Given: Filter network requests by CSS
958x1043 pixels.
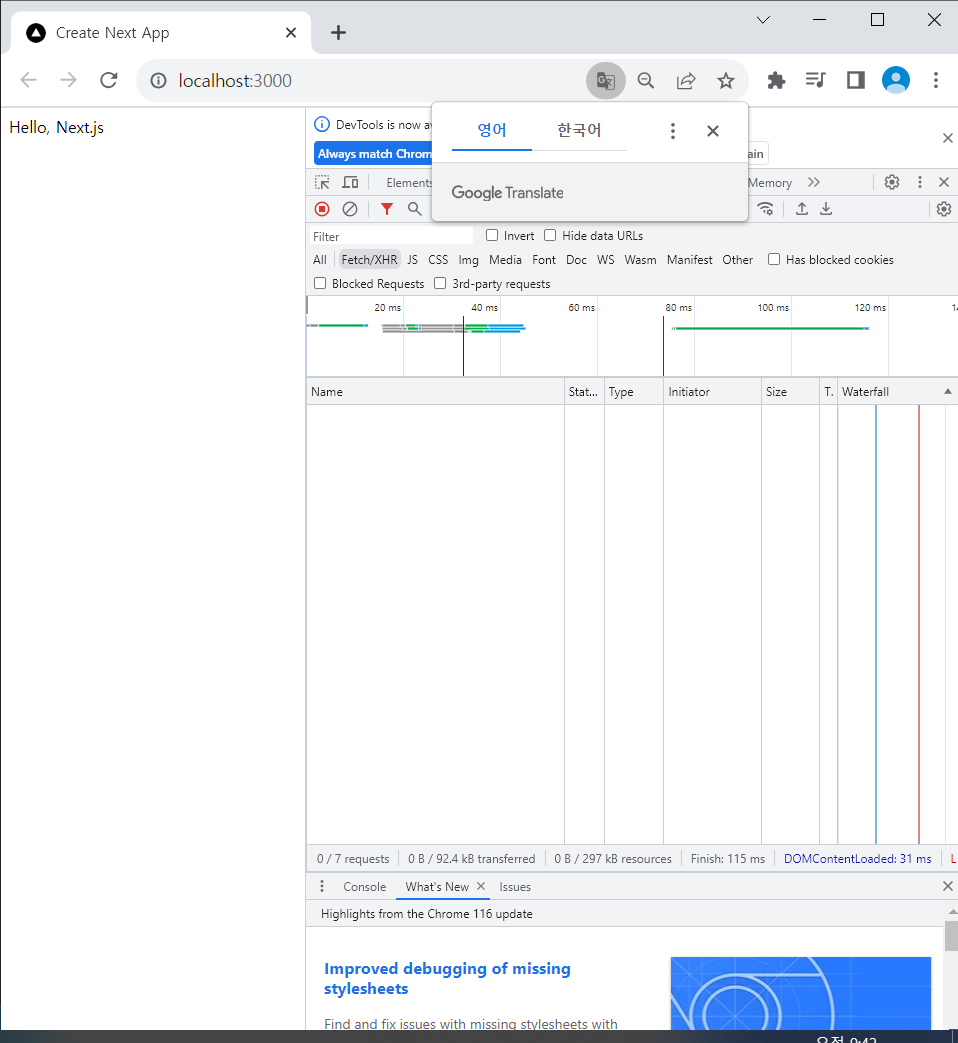Looking at the screenshot, I should click(438, 259).
